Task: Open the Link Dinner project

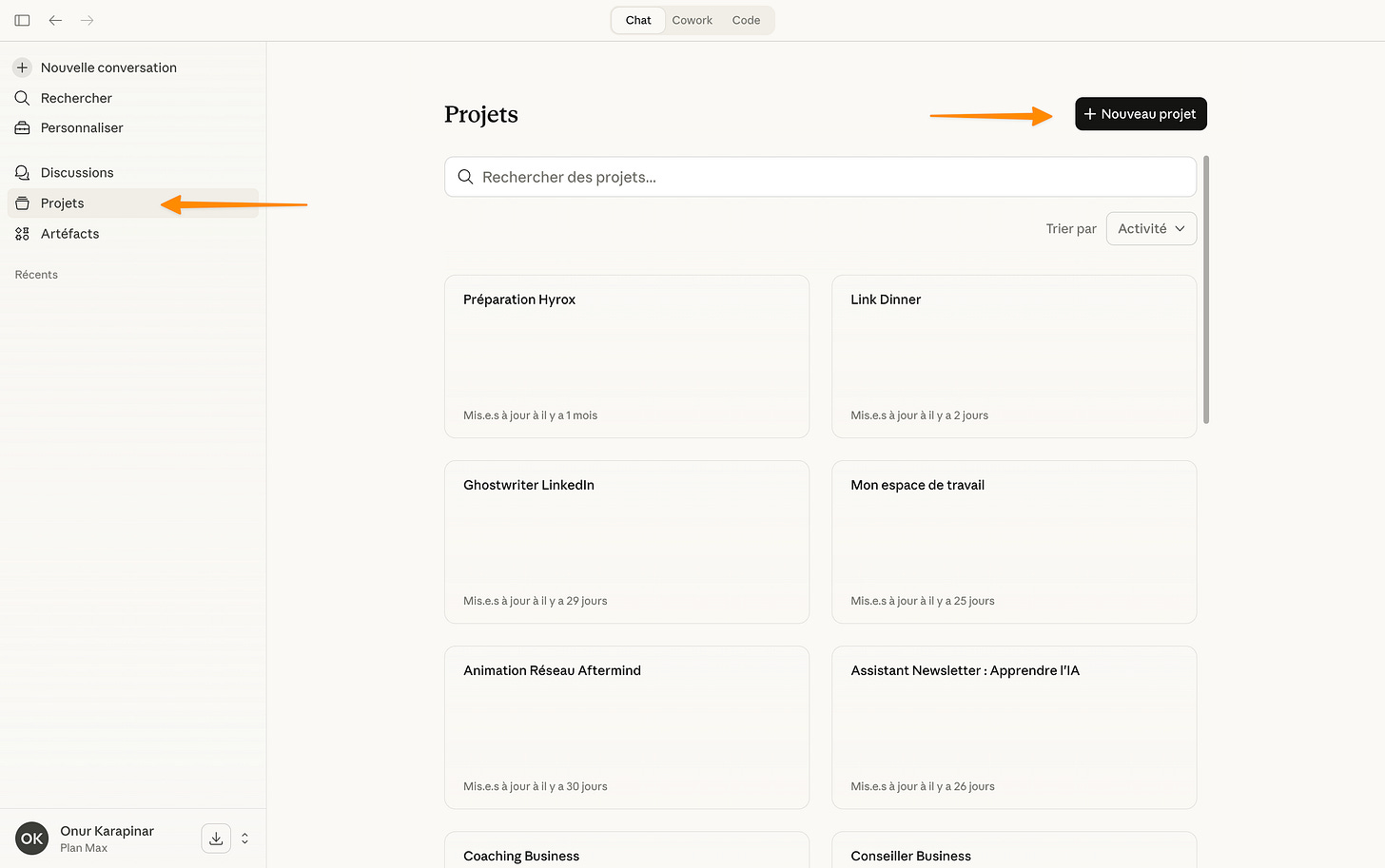Action: point(1014,357)
